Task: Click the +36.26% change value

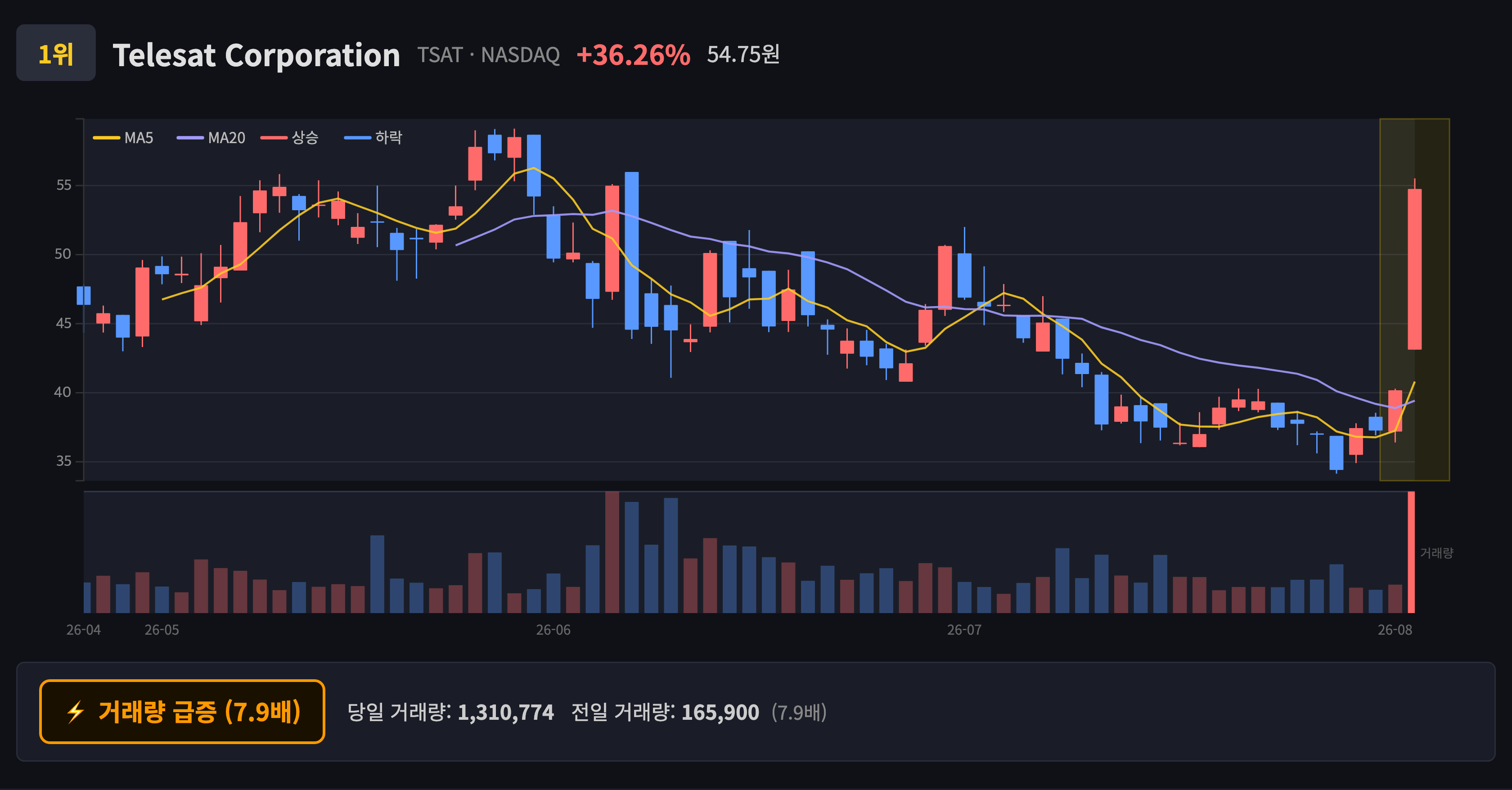Action: pos(633,54)
